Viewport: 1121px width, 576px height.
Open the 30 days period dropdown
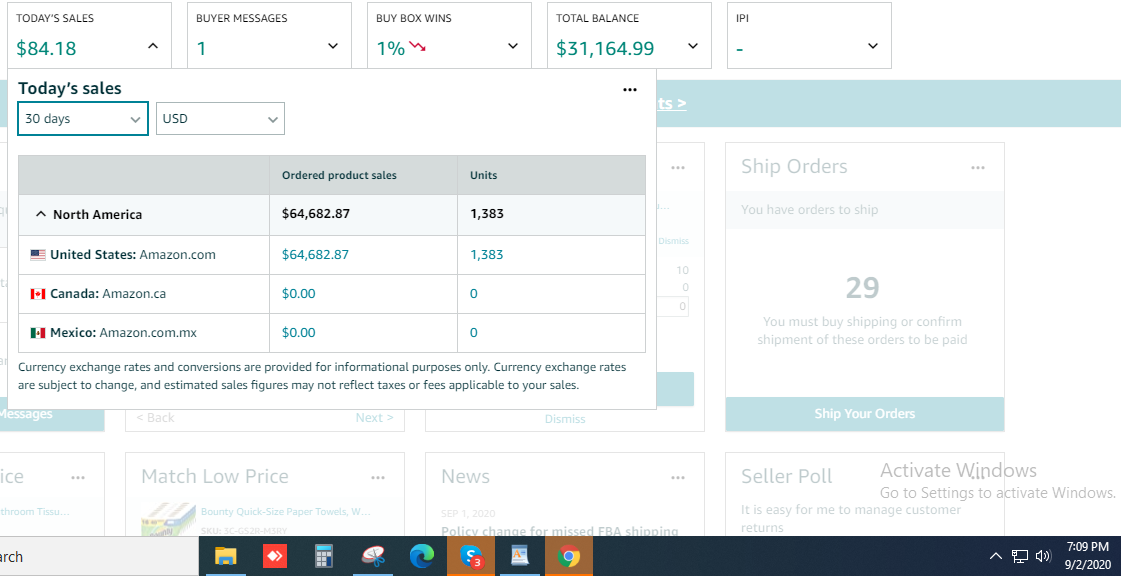(x=83, y=119)
